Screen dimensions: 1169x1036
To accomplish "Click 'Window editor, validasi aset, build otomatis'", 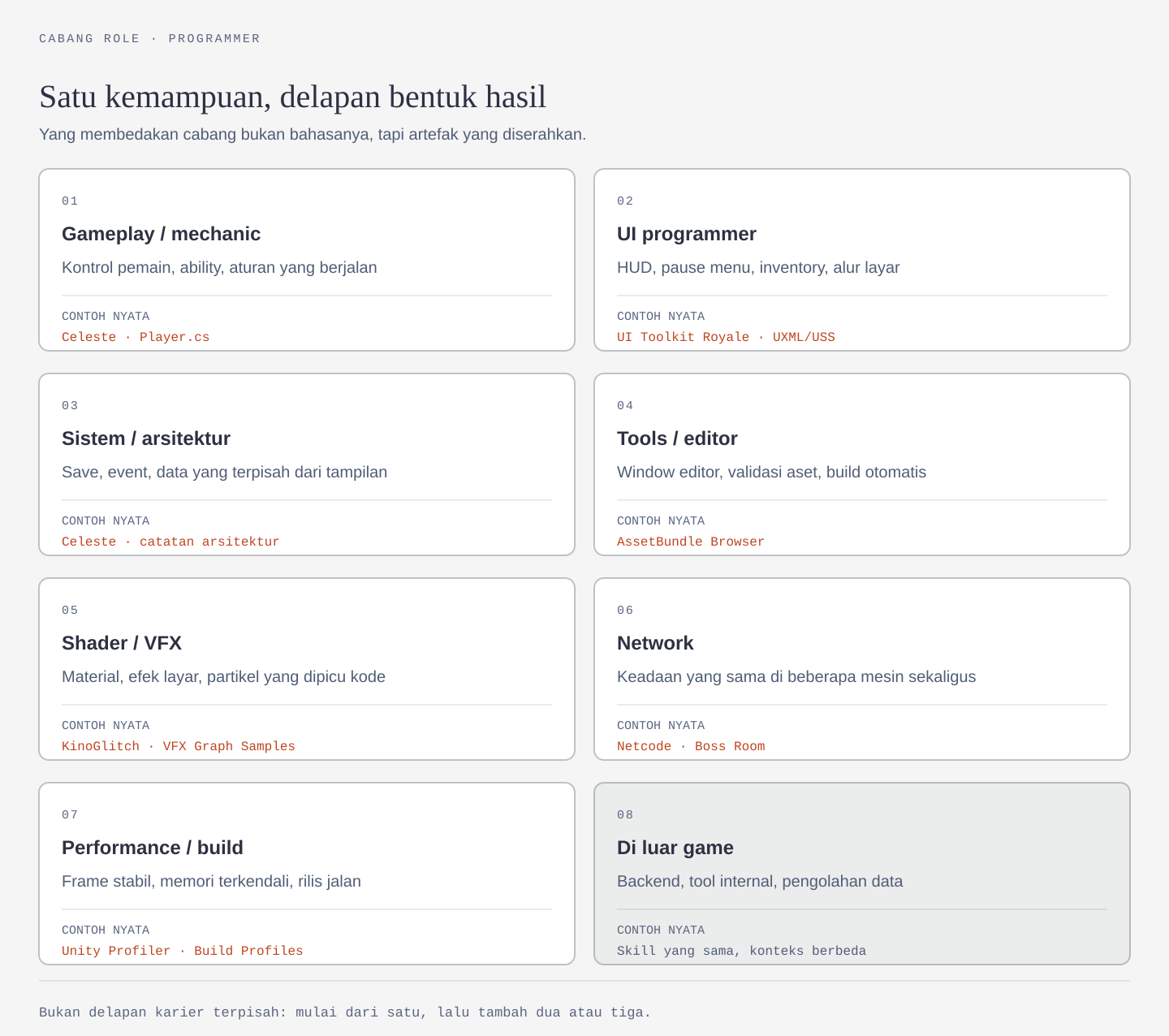I will pos(771,472).
